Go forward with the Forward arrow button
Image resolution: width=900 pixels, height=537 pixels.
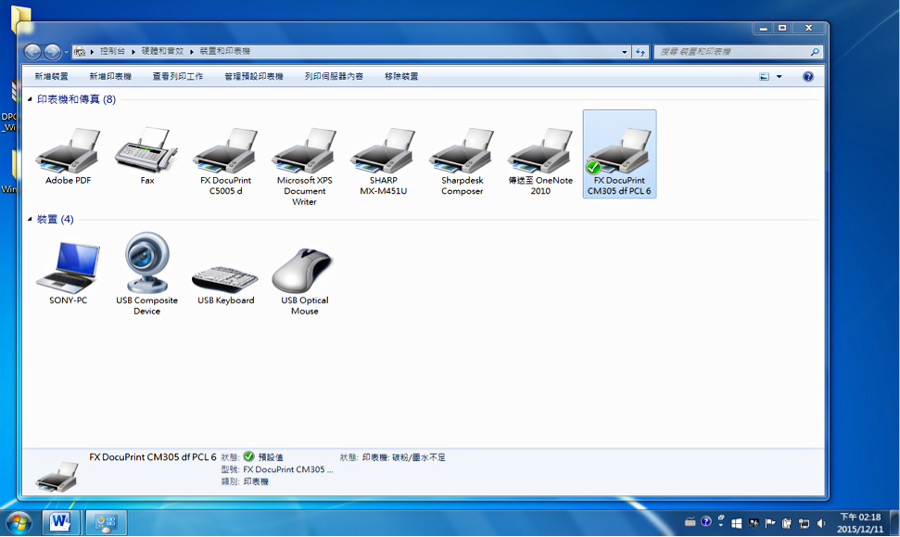(x=52, y=52)
